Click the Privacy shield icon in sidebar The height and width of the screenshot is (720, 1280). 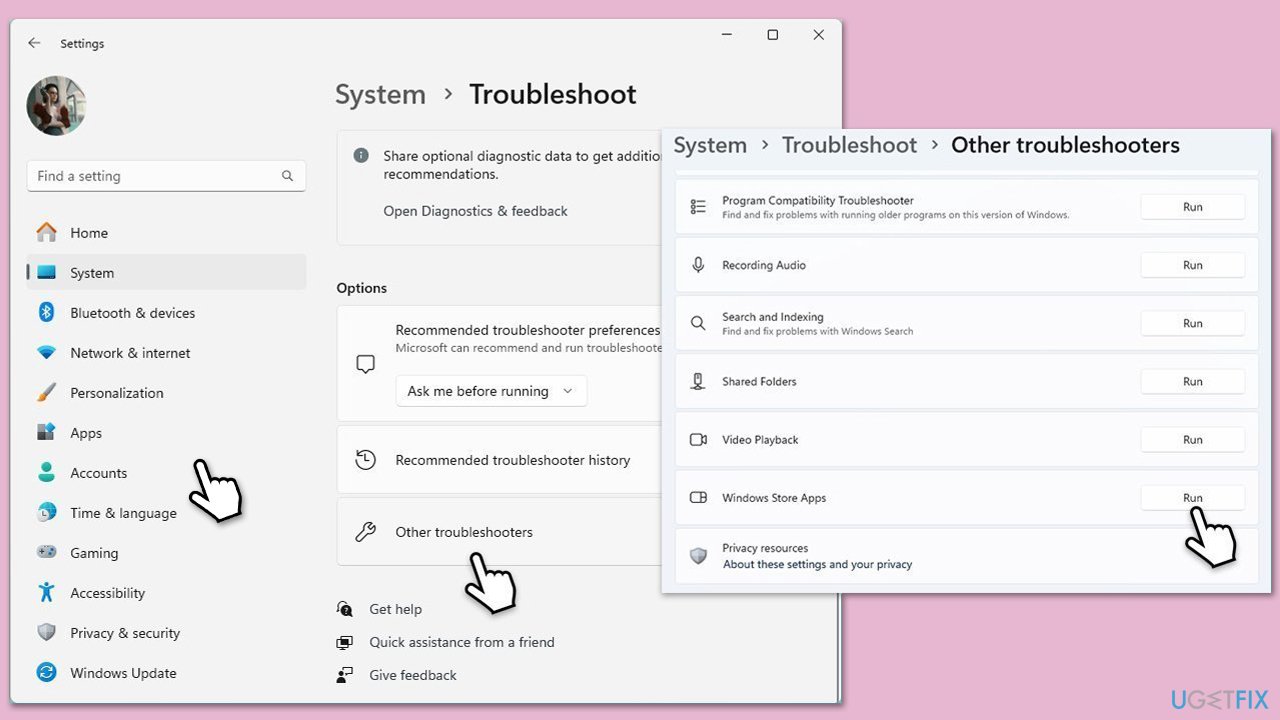(x=46, y=632)
